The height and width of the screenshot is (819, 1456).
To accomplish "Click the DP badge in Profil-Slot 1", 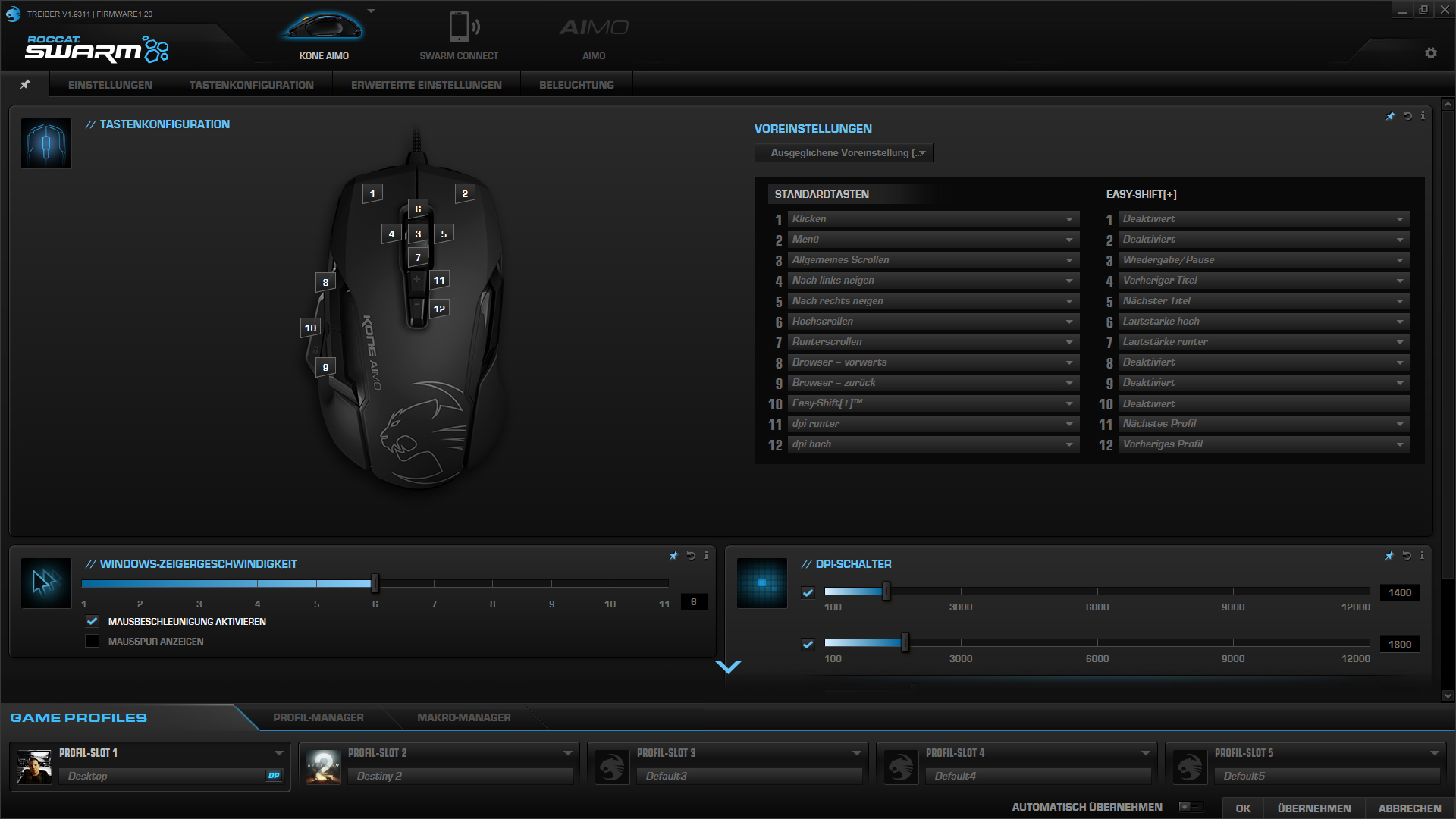I will 274,775.
